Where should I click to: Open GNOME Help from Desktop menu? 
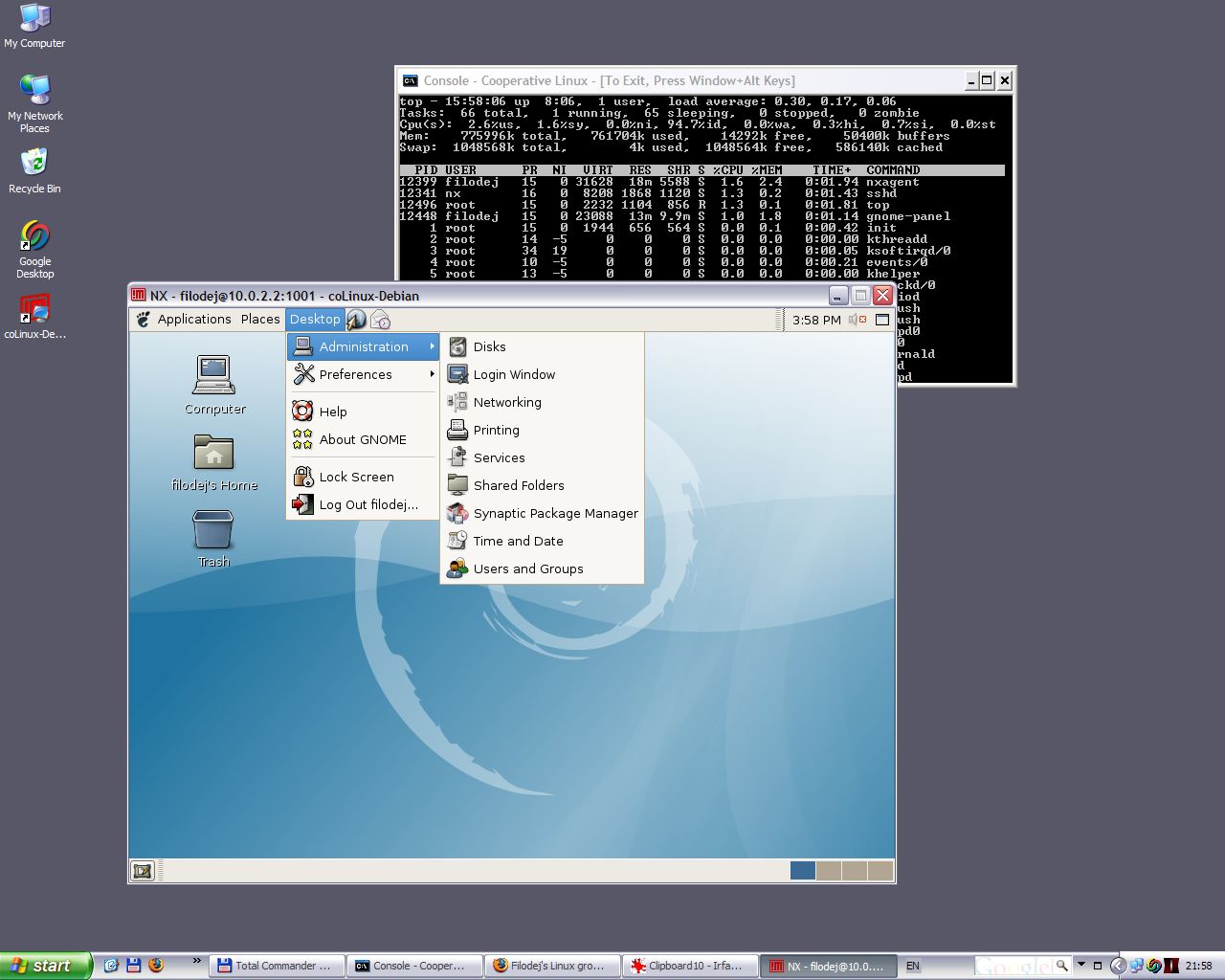[364, 412]
